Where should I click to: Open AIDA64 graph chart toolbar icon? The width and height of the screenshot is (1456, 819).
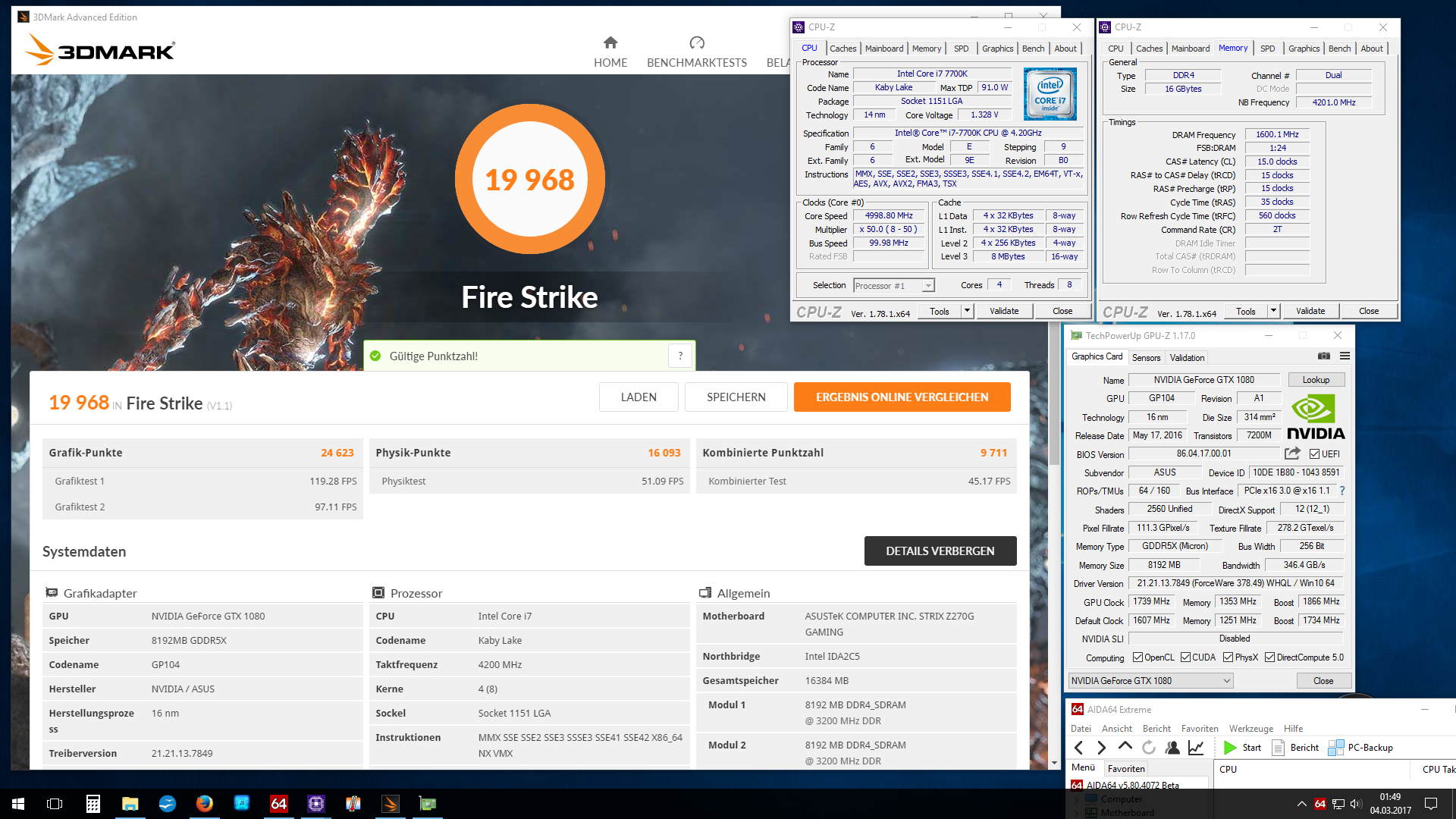1196,748
